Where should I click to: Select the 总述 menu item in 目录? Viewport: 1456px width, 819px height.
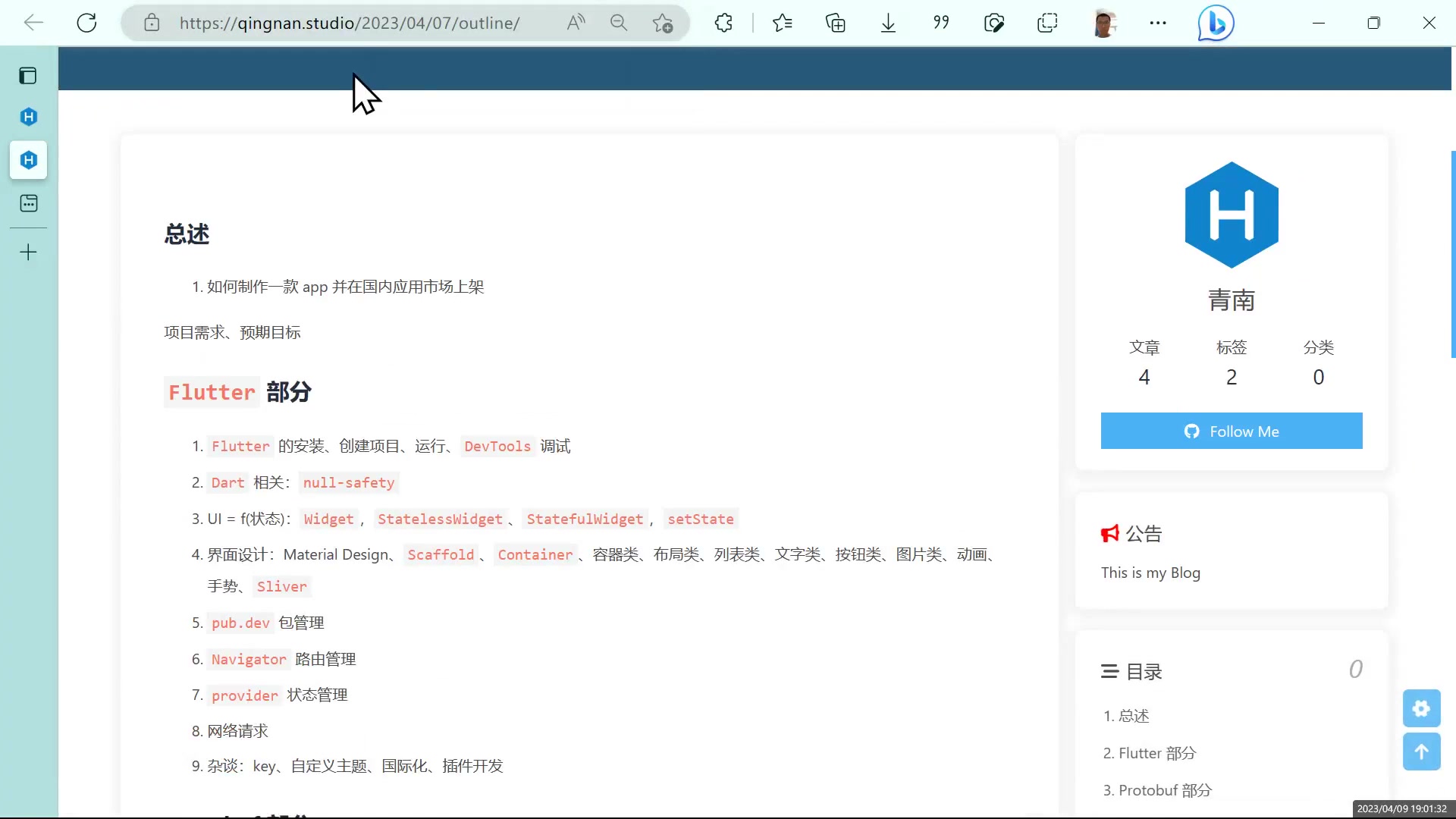pos(1134,715)
